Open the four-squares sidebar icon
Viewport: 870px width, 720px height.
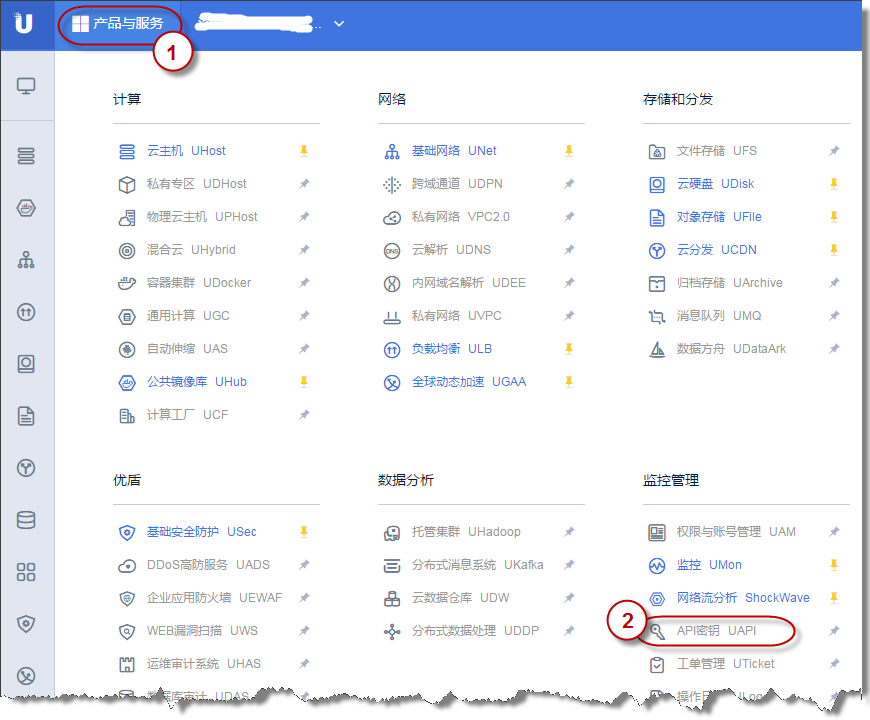coord(26,572)
